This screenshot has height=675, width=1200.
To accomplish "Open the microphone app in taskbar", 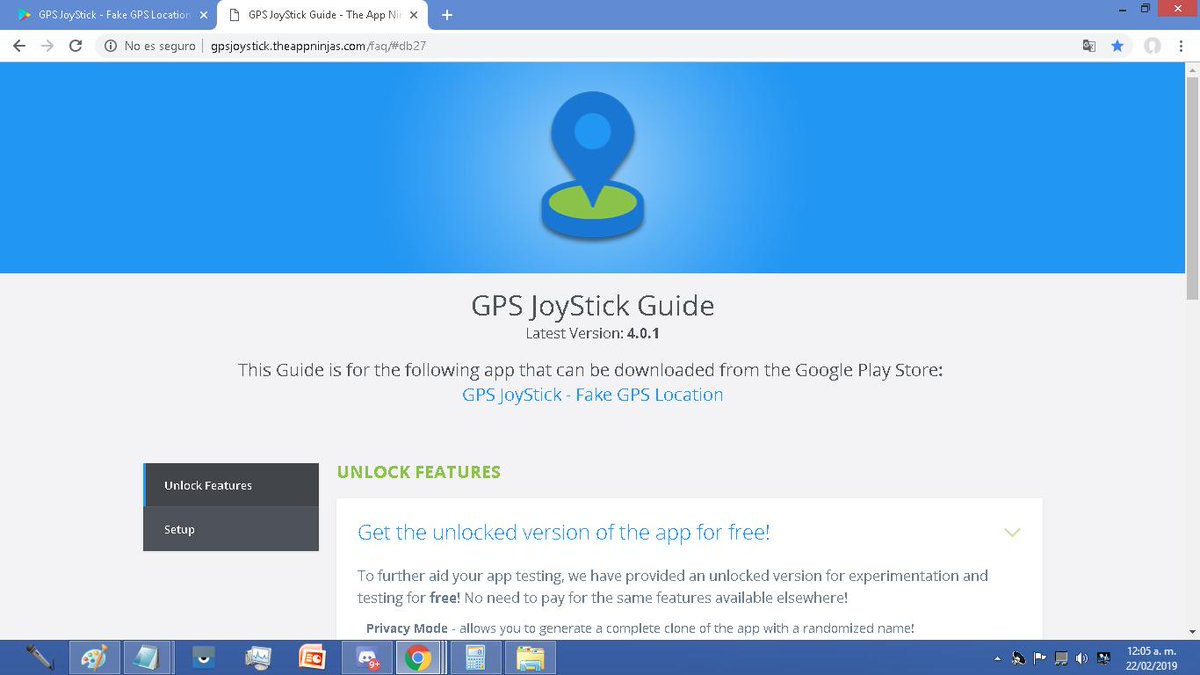I will [x=38, y=658].
